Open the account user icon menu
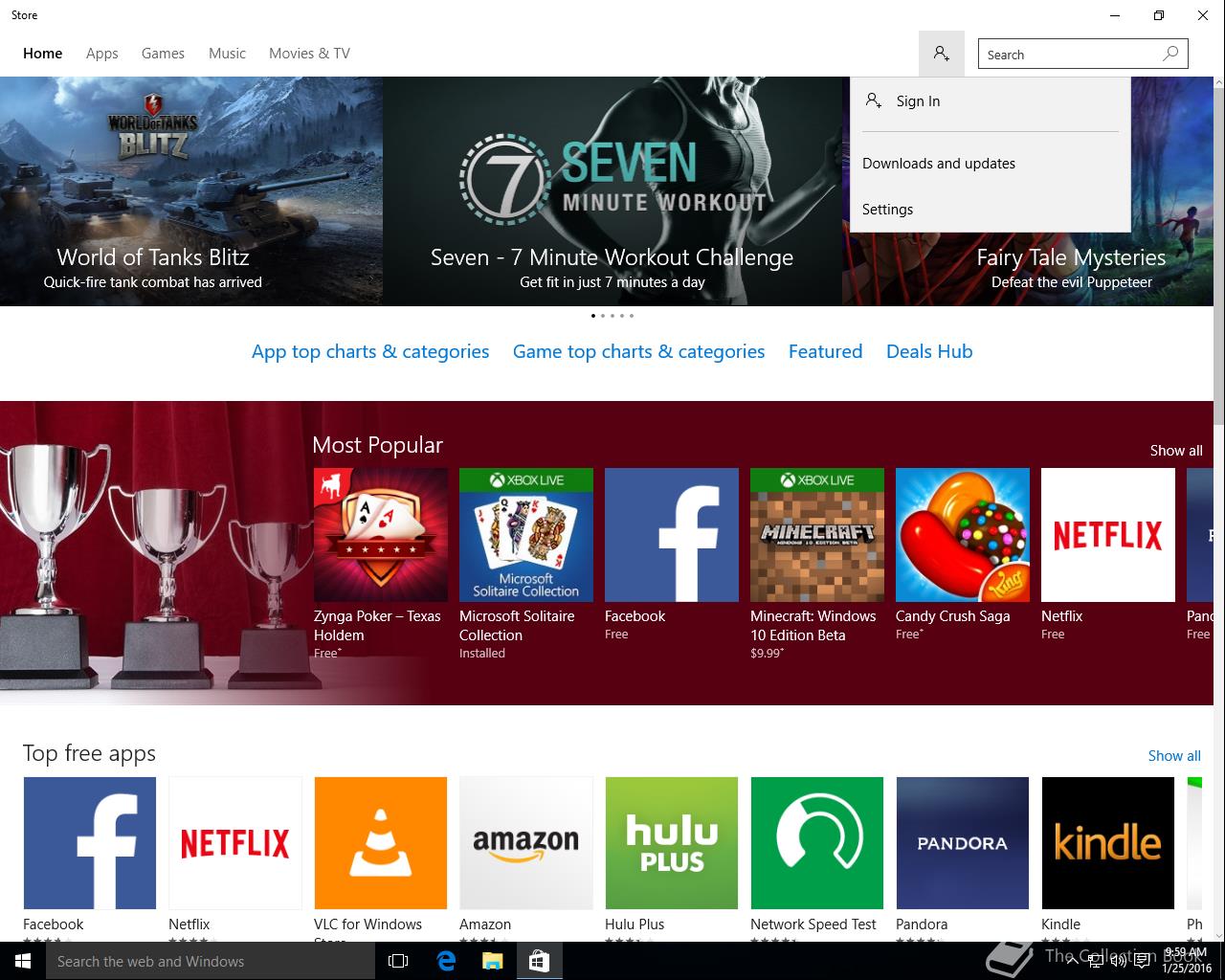 coord(942,54)
